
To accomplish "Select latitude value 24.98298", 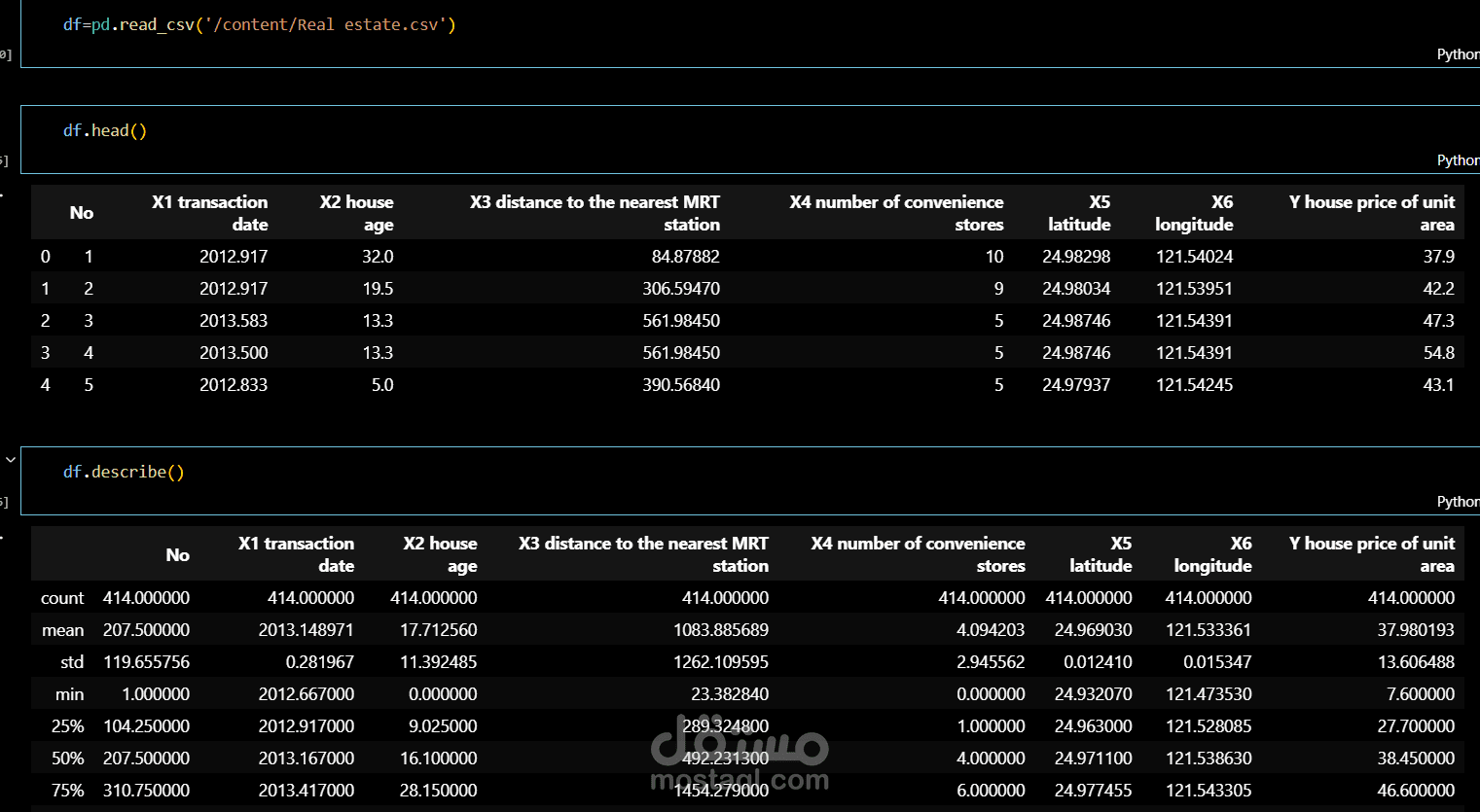I will click(x=1076, y=257).
